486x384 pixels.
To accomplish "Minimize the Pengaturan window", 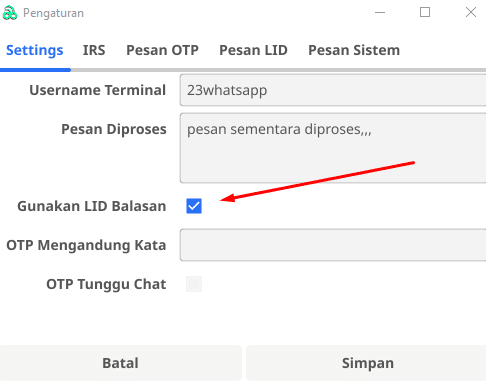I will 380,13.
